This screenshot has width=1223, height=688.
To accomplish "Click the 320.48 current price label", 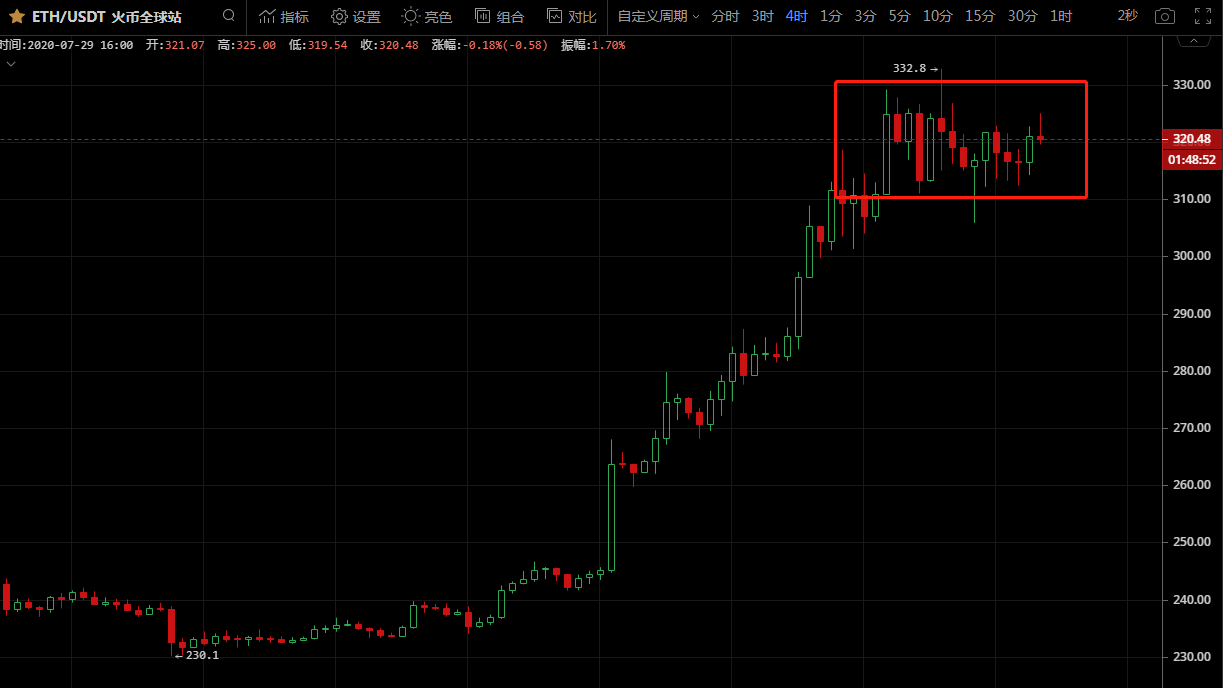I will [1191, 139].
